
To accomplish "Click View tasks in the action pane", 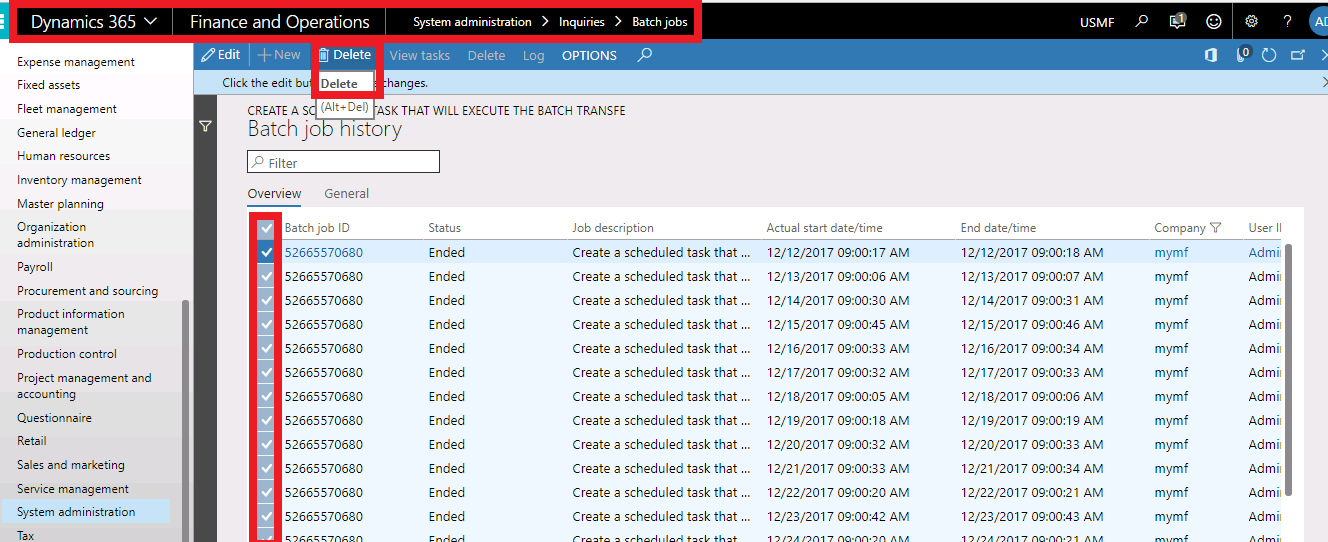I will pos(420,56).
